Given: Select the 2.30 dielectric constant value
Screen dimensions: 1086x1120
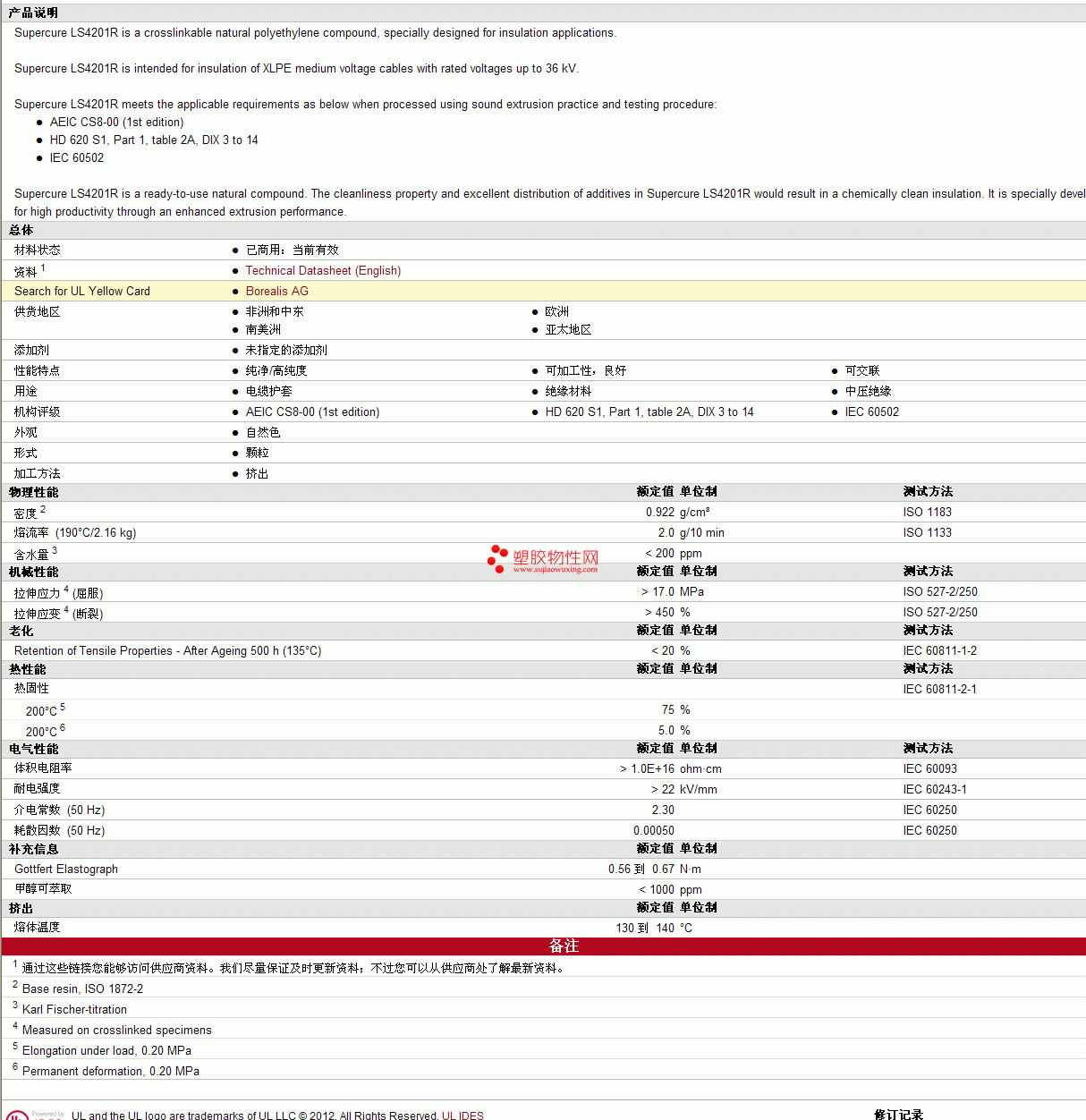Looking at the screenshot, I should (663, 810).
